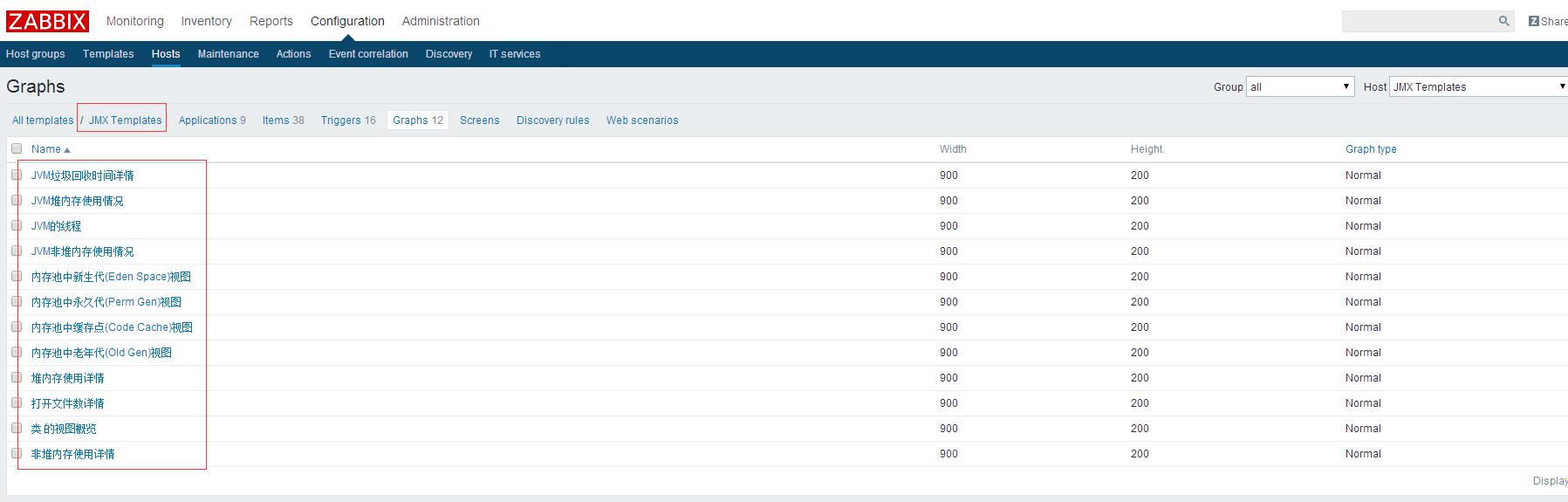Click the top search input field
Image resolution: width=1568 pixels, height=502 pixels.
[1419, 21]
